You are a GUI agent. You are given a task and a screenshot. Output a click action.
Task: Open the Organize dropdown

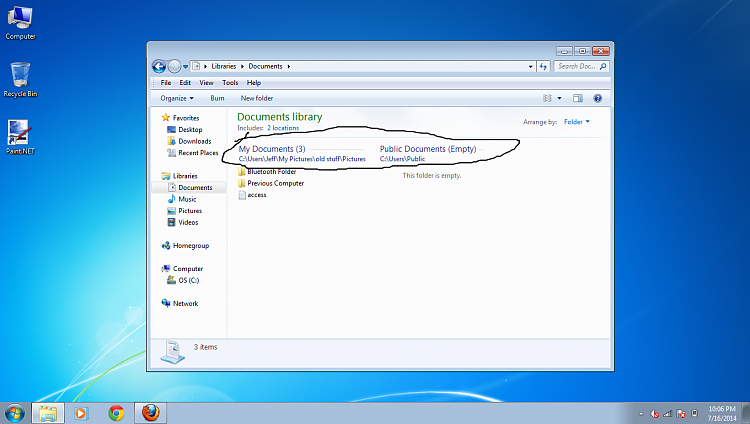point(177,98)
